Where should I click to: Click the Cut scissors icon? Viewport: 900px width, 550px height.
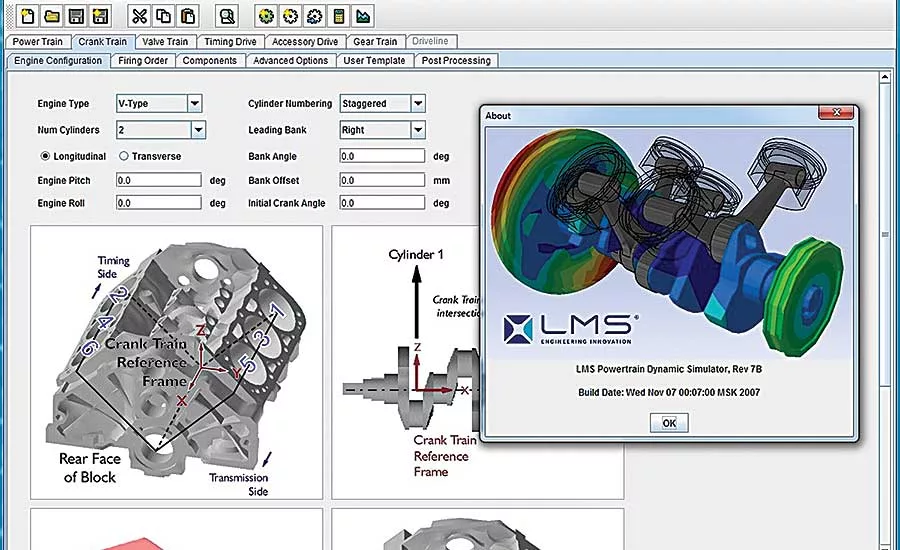[139, 16]
